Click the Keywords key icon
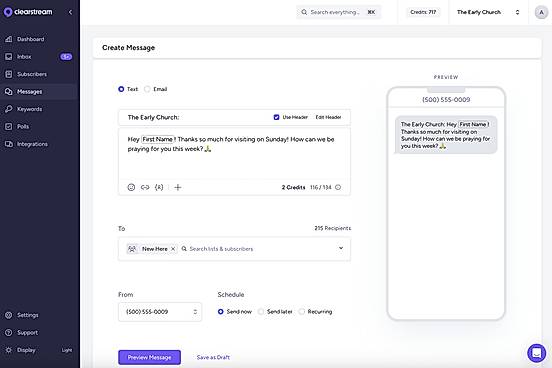 pyautogui.click(x=9, y=109)
